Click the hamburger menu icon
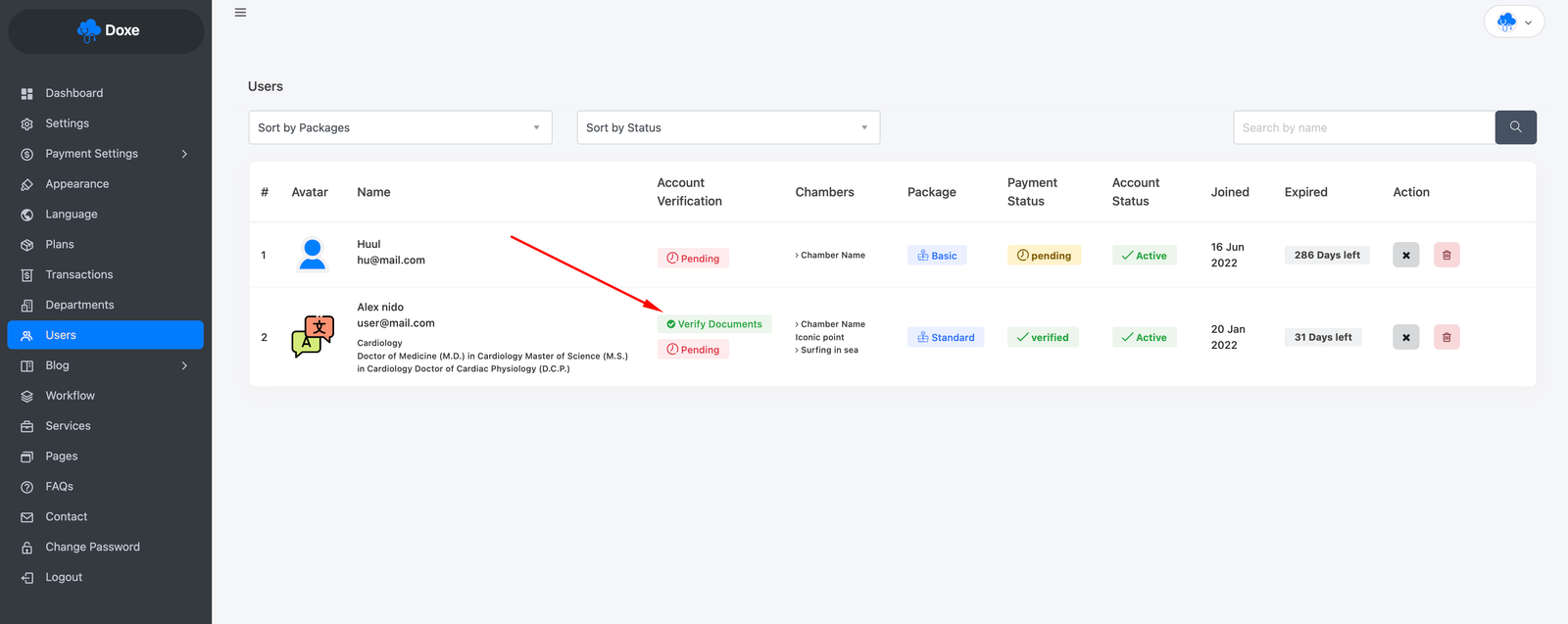1568x624 pixels. [240, 13]
